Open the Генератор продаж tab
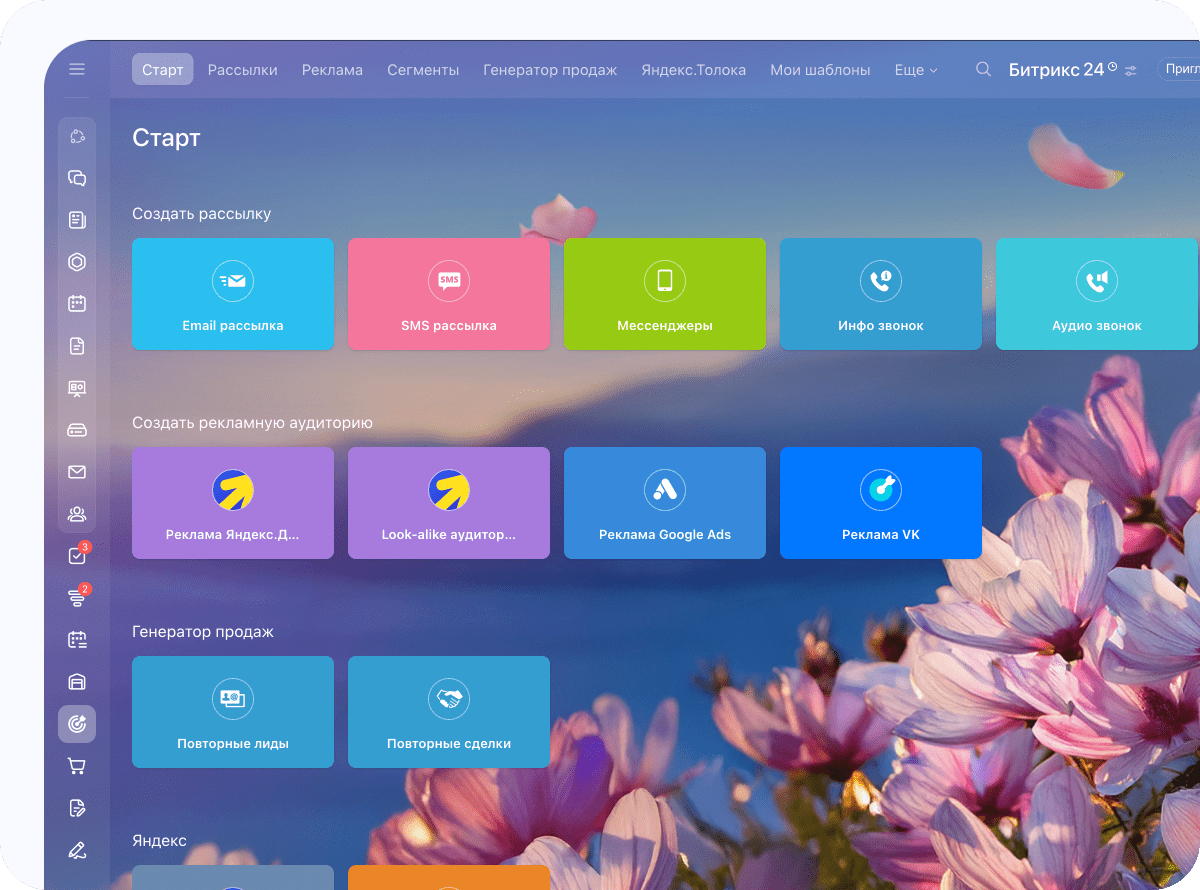The height and width of the screenshot is (890, 1200). [550, 70]
